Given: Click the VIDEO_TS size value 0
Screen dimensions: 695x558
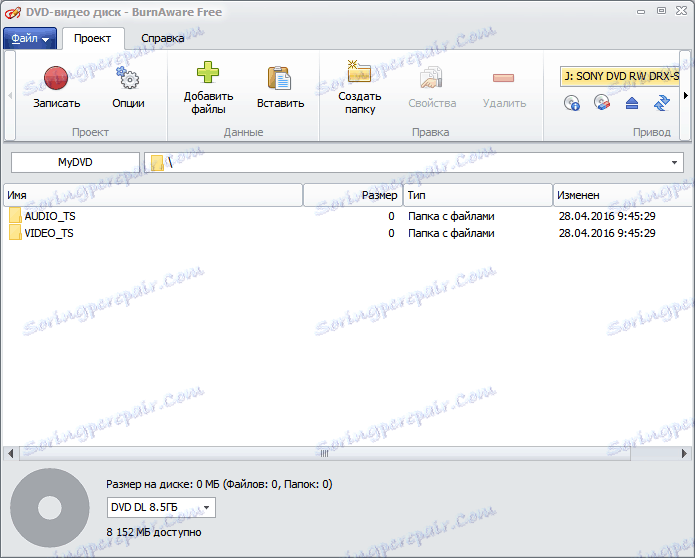Looking at the screenshot, I should [391, 233].
